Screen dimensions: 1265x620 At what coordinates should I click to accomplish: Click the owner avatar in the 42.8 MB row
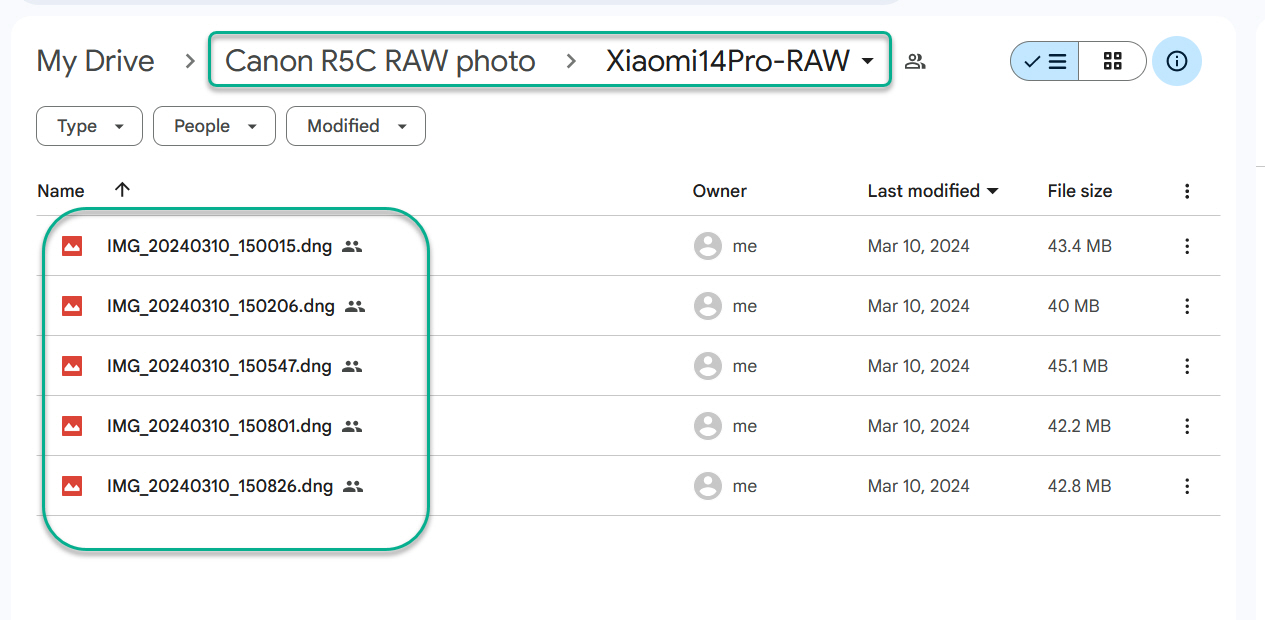[x=708, y=486]
